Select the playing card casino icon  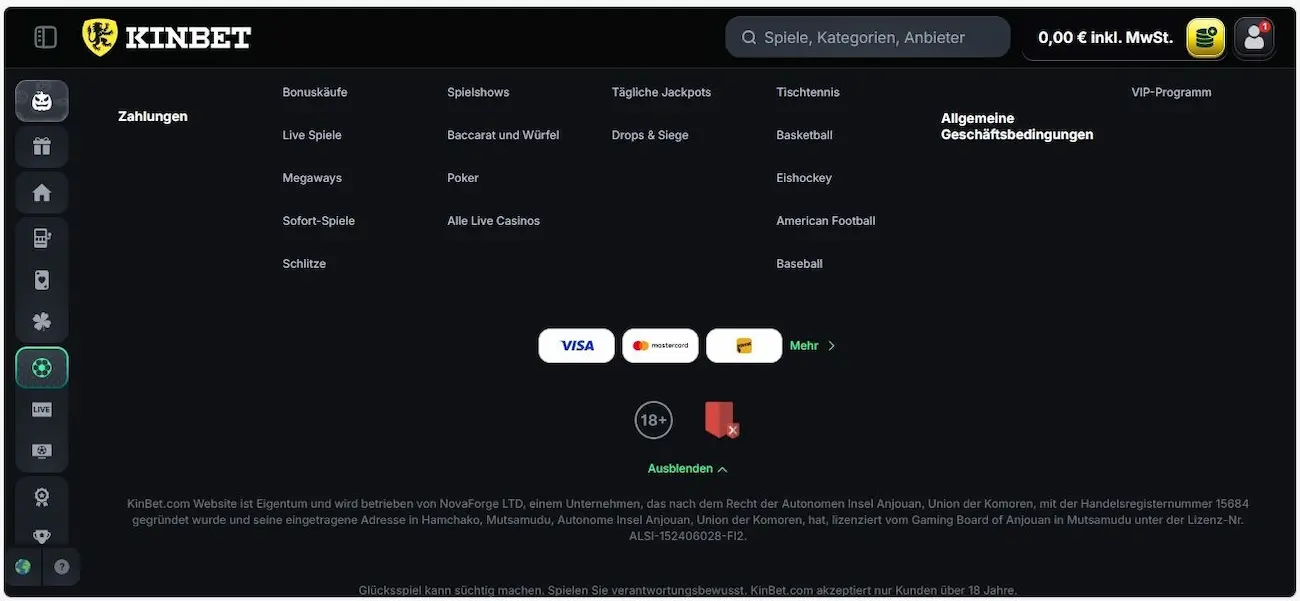point(42,281)
